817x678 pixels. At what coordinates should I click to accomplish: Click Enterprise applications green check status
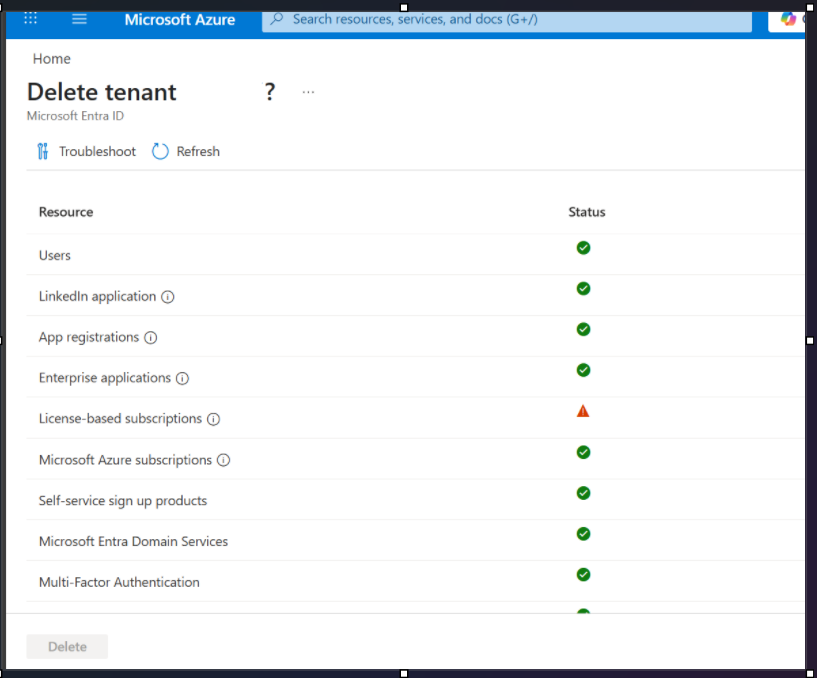coord(584,370)
